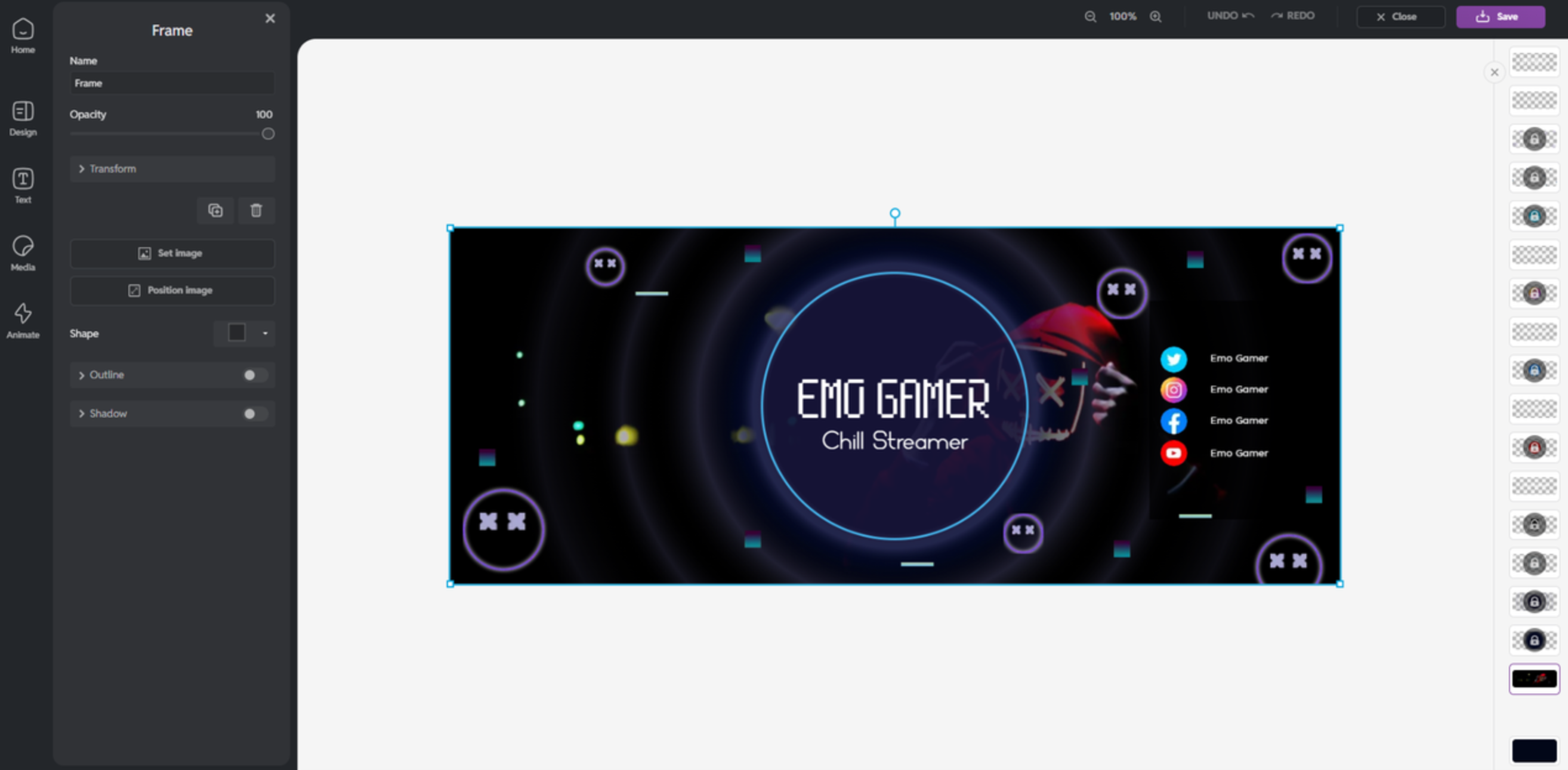Viewport: 1568px width, 770px height.
Task: Delete the selected Frame
Action: point(256,210)
